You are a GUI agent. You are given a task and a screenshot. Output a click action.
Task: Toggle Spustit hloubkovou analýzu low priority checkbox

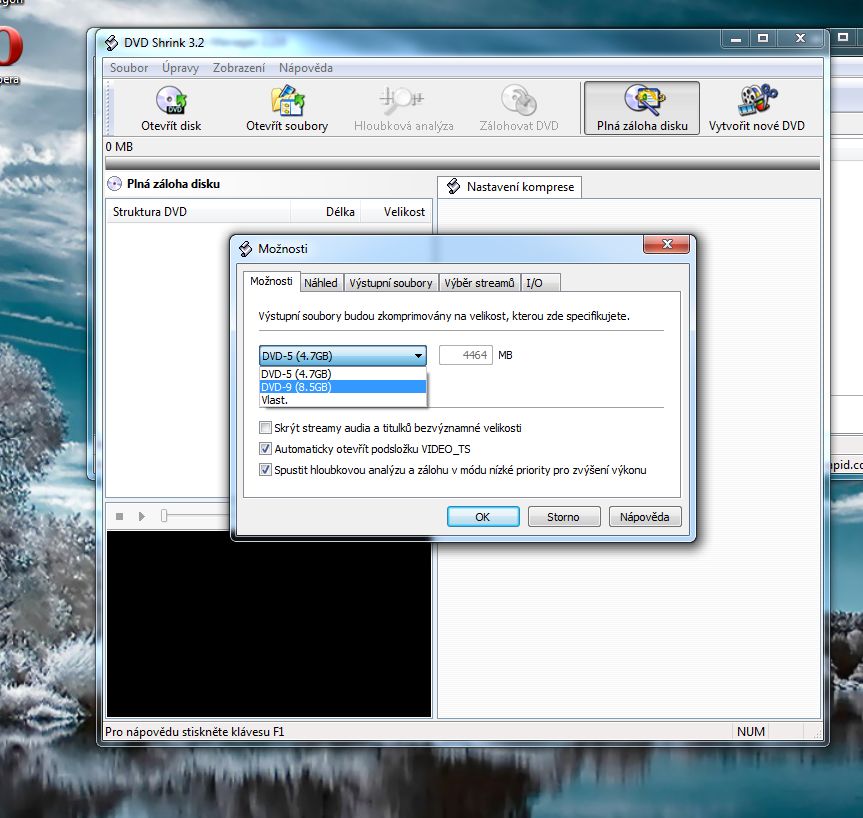tap(265, 470)
